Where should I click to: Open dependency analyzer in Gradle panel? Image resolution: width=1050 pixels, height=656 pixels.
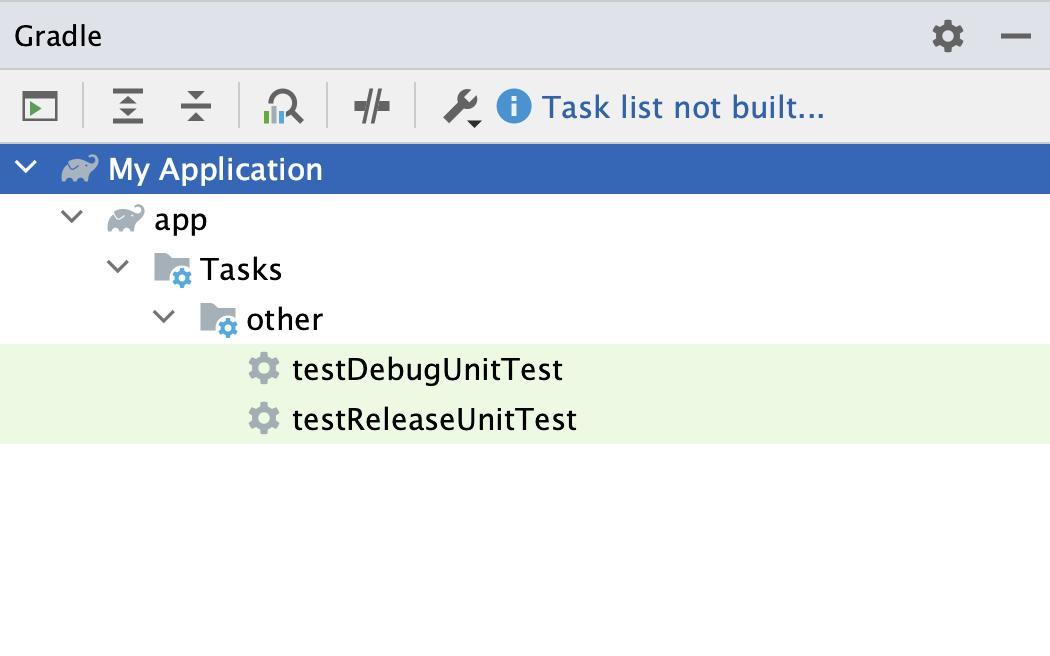pyautogui.click(x=282, y=106)
